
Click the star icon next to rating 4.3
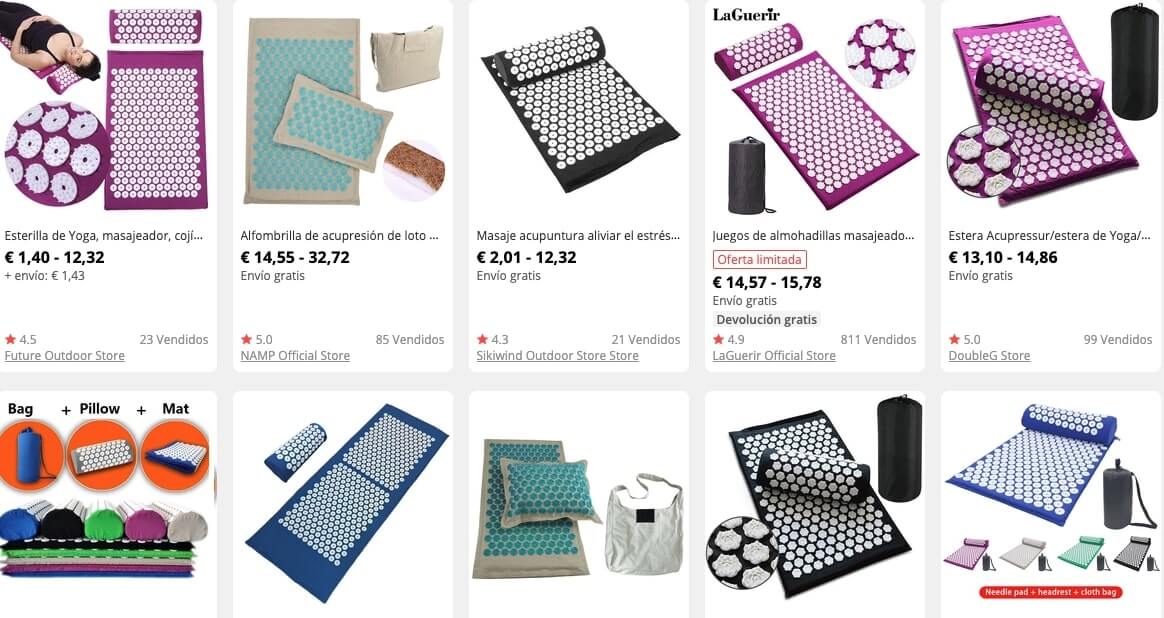click(482, 340)
